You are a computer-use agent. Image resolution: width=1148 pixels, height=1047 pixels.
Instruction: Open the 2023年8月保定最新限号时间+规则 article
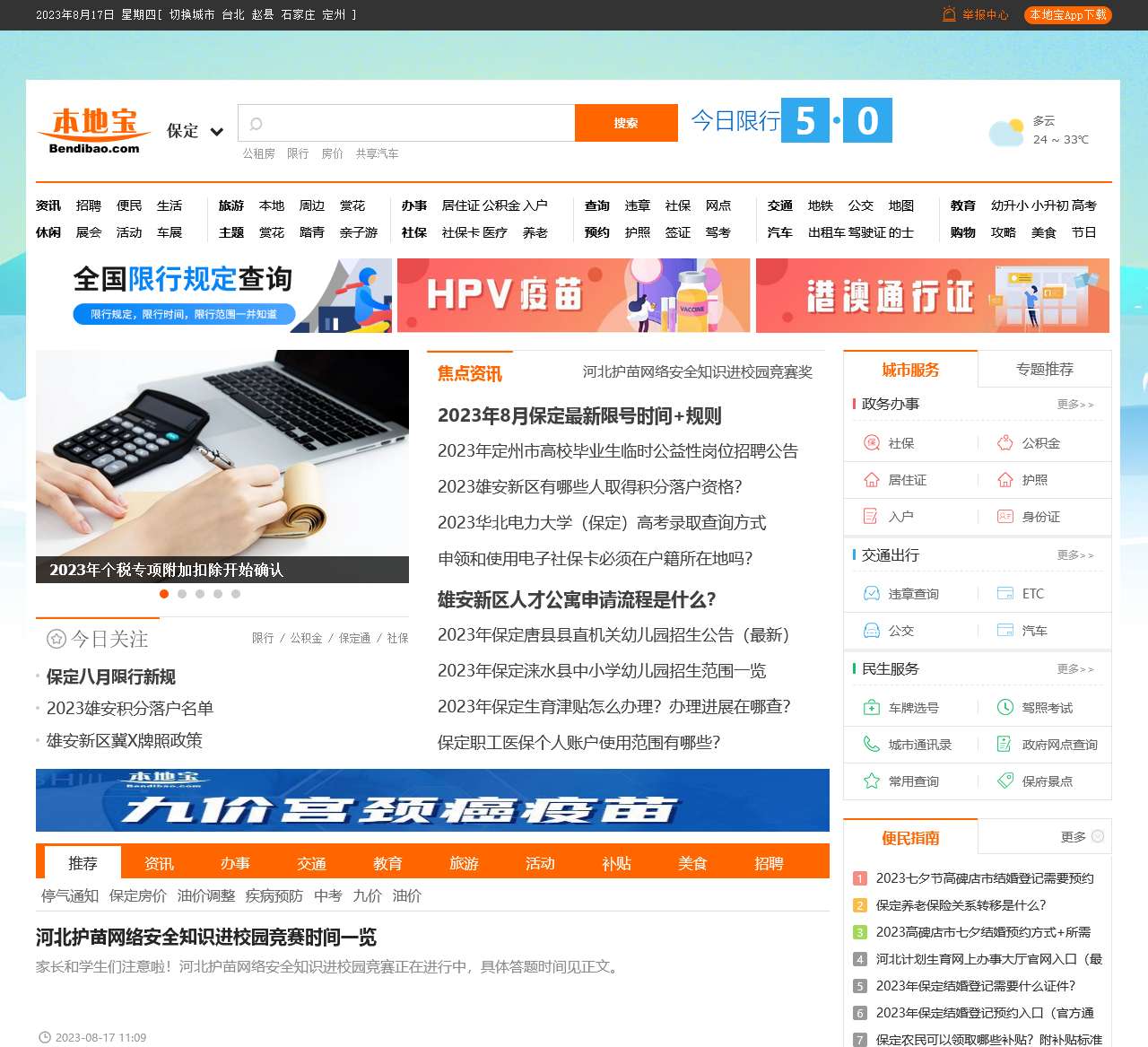[581, 416]
